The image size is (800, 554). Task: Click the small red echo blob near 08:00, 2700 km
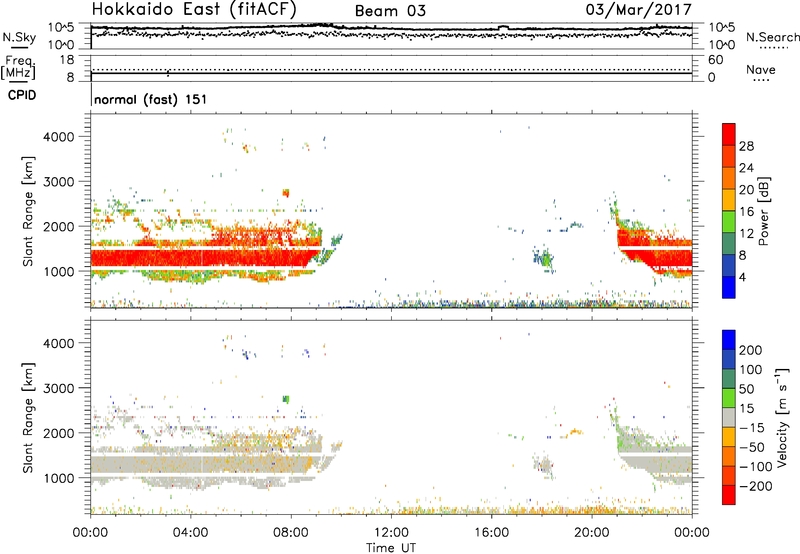pyautogui.click(x=286, y=193)
